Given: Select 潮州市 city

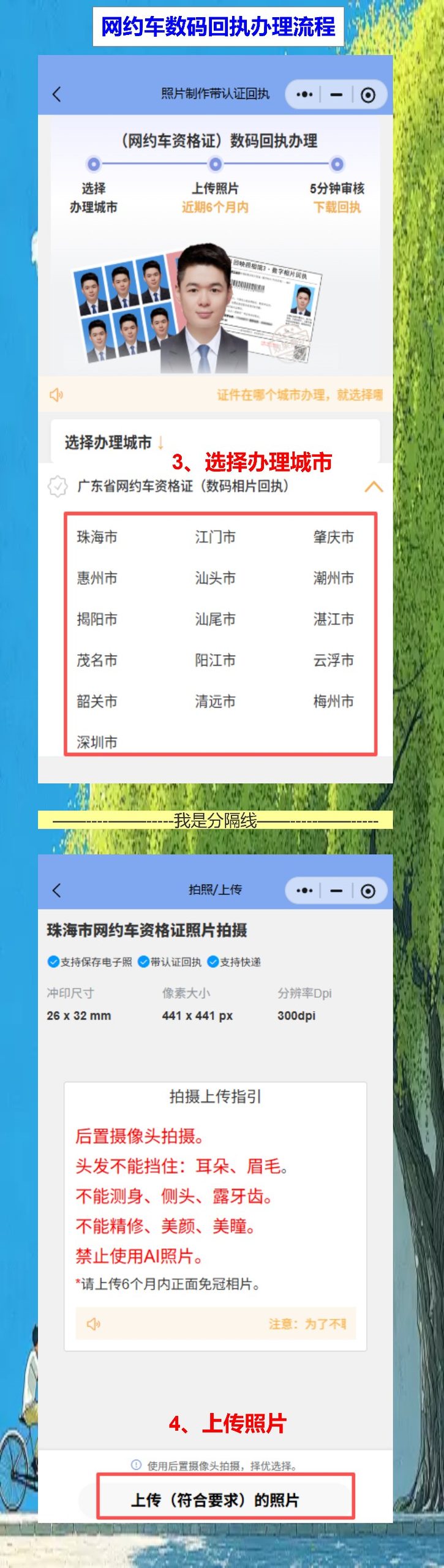Looking at the screenshot, I should click(x=333, y=578).
